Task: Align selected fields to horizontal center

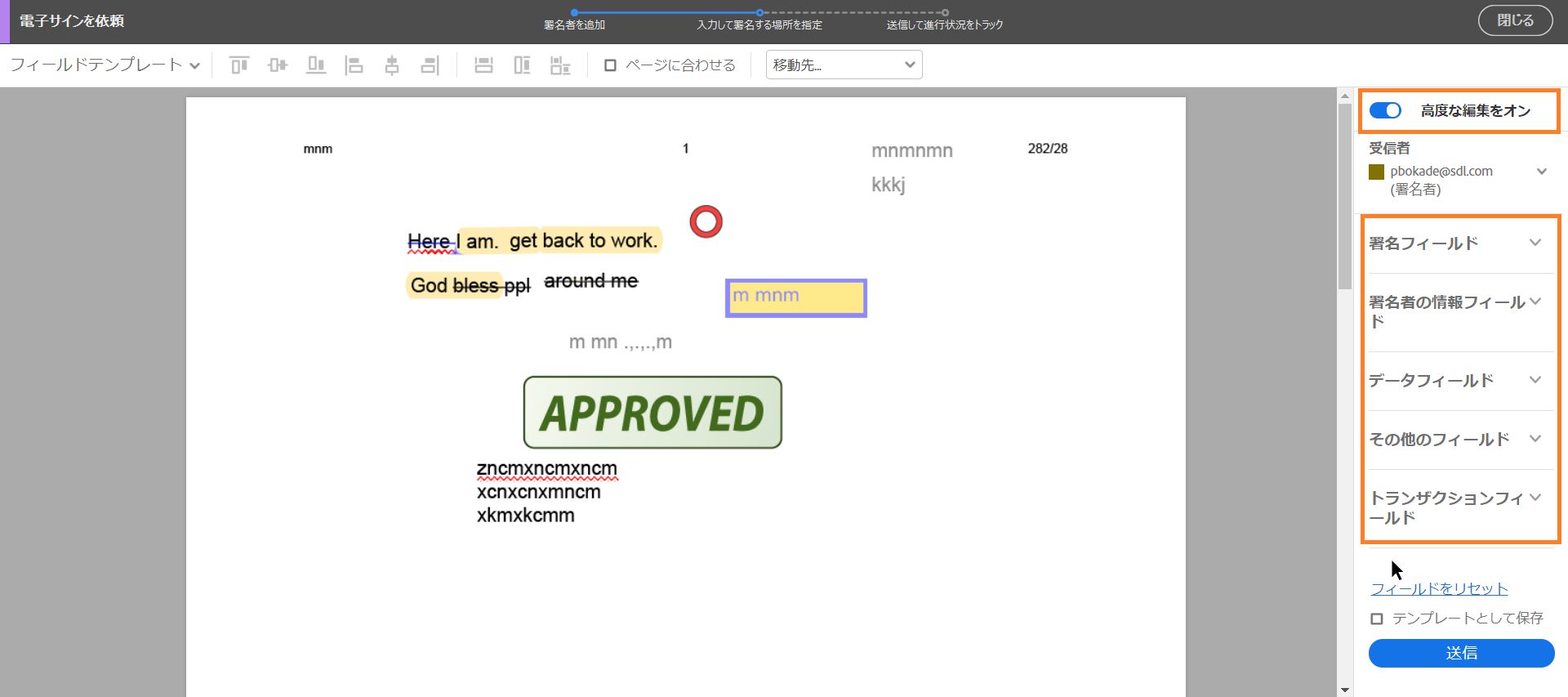Action: tap(392, 65)
